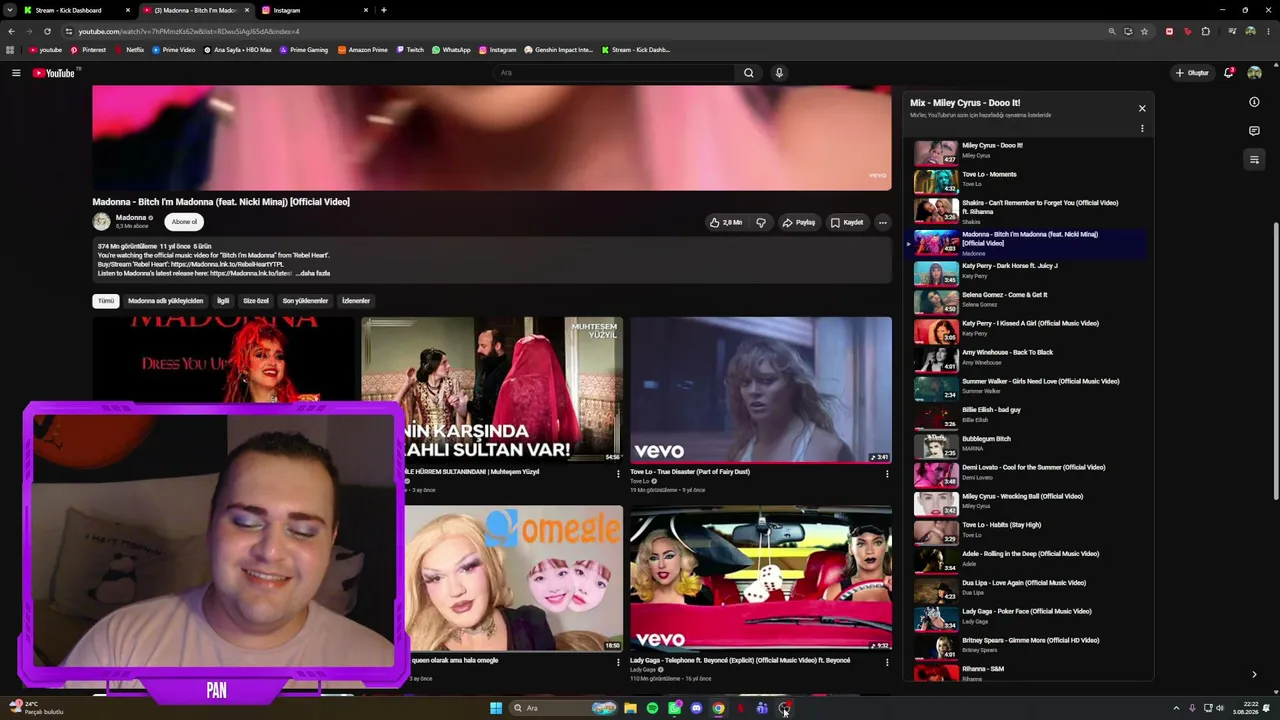The width and height of the screenshot is (1280, 720).
Task: Open Lady Gaga - Telephone video thumbnail
Action: (x=761, y=578)
